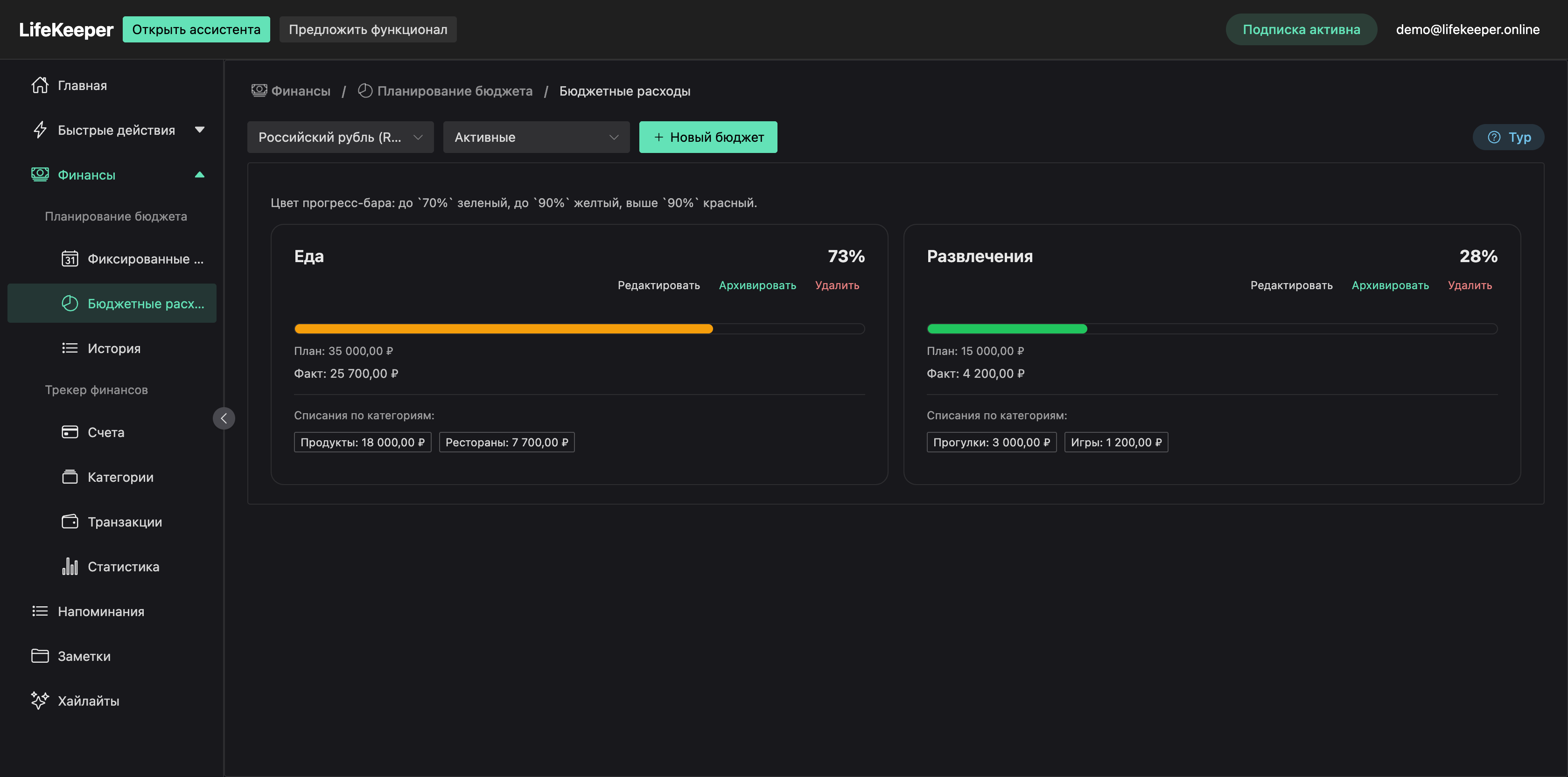Click Архивировать on the Еда budget

(756, 285)
